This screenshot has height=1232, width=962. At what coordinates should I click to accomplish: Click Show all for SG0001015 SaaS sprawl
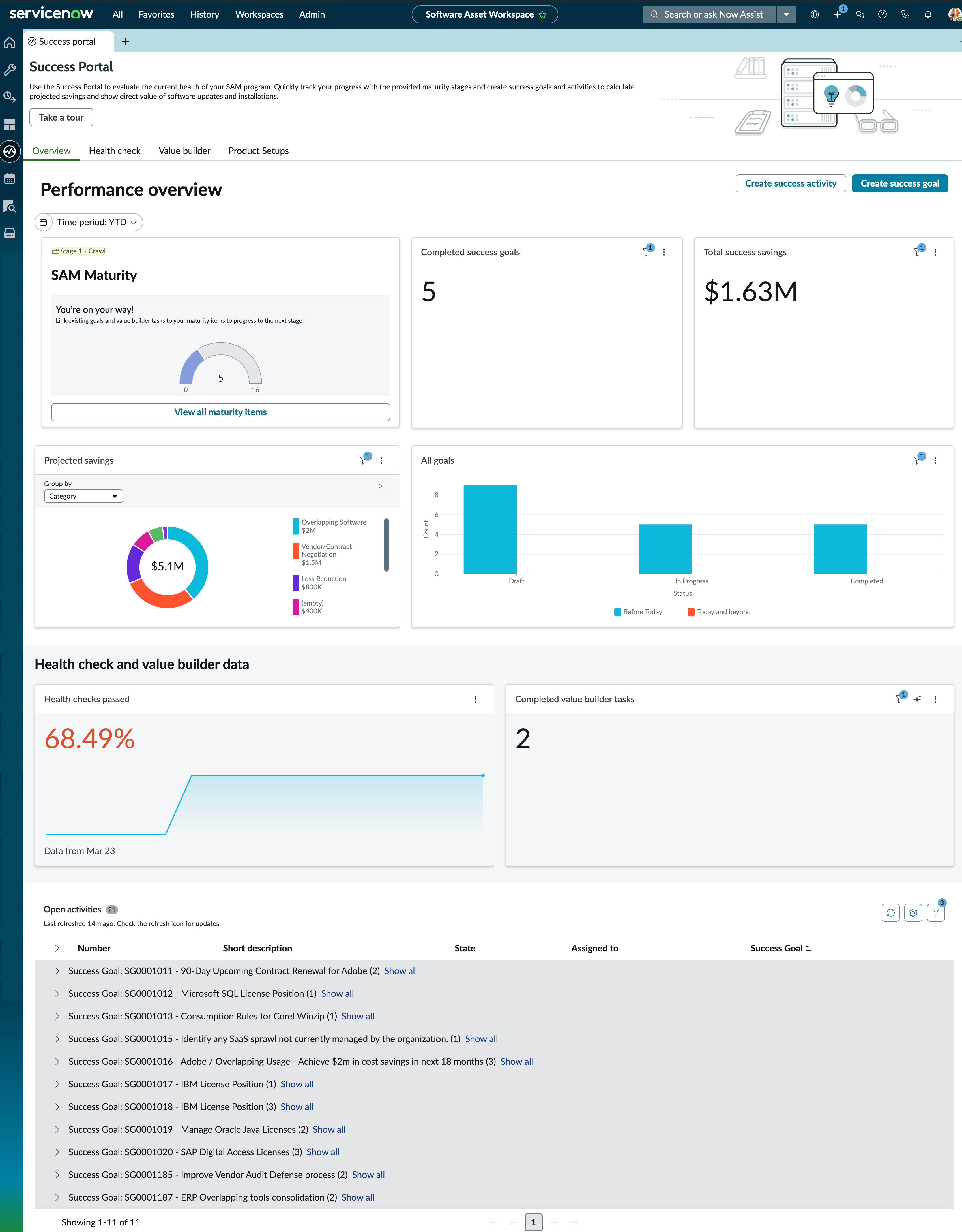481,1039
